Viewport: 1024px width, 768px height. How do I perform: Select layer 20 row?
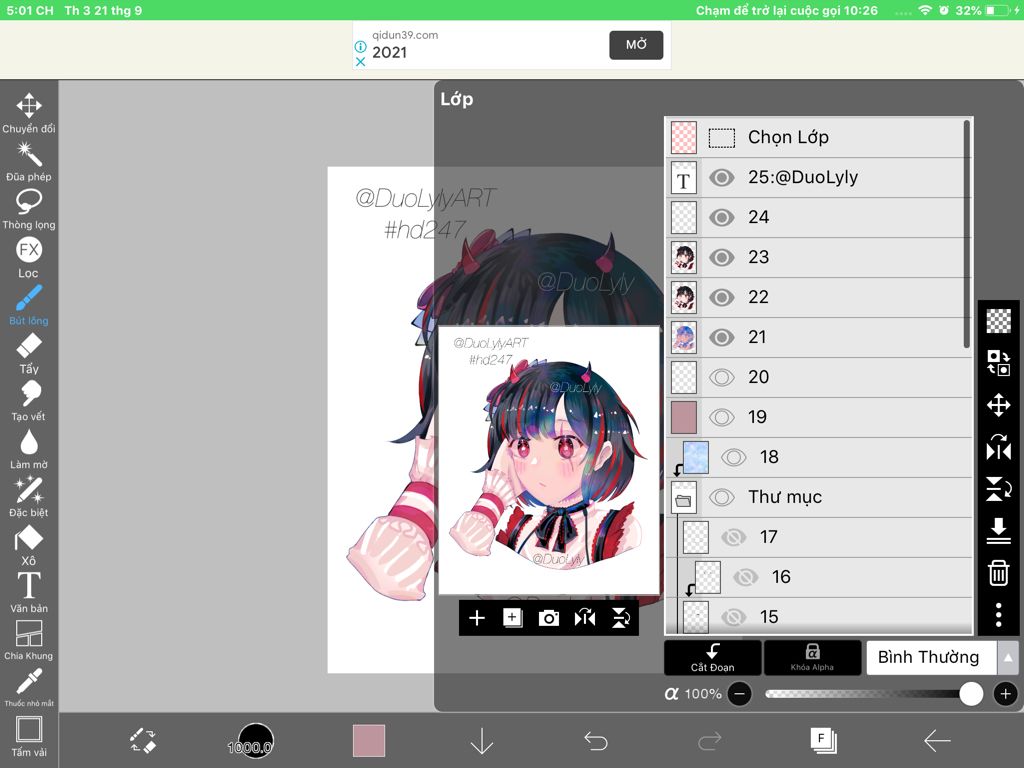tap(818, 377)
